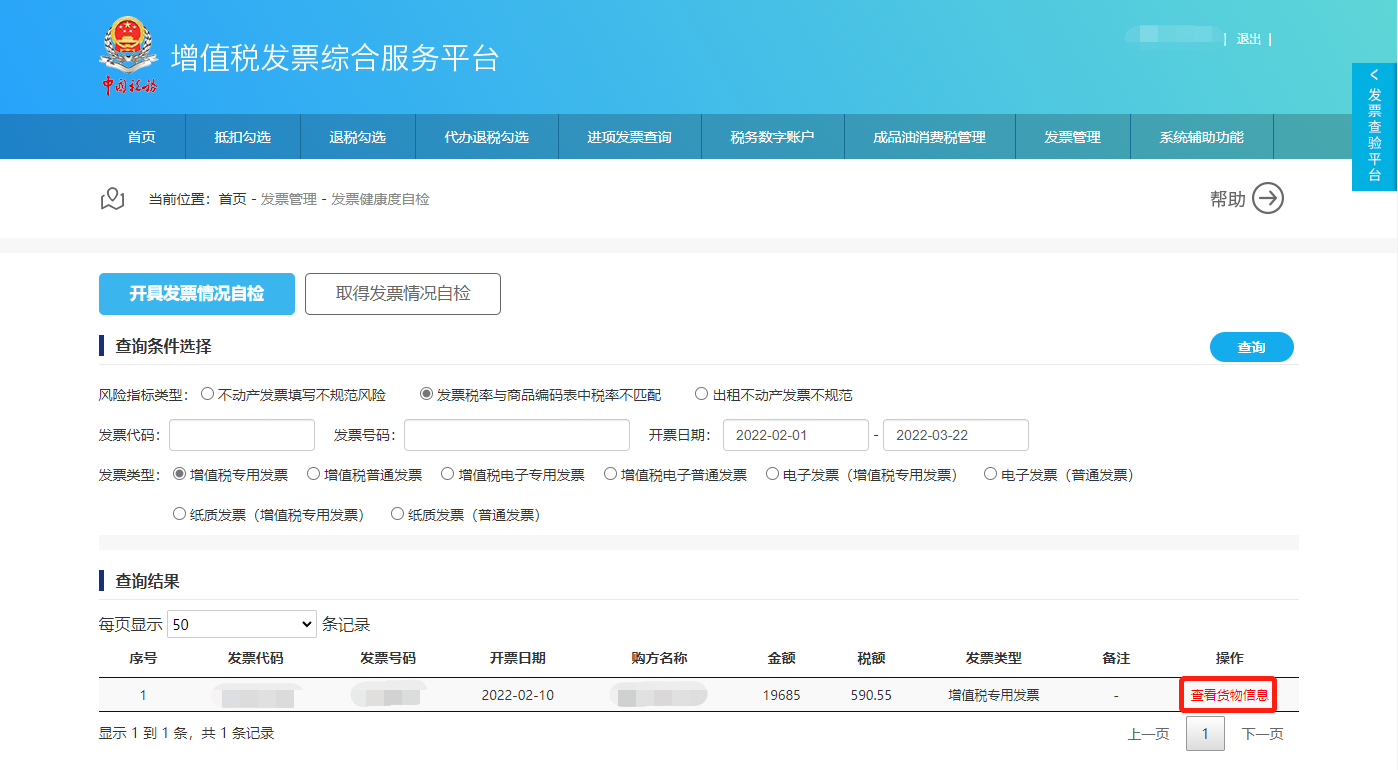Switch to 取得发票情况自检 tab
The width and height of the screenshot is (1398, 770).
coord(403,294)
